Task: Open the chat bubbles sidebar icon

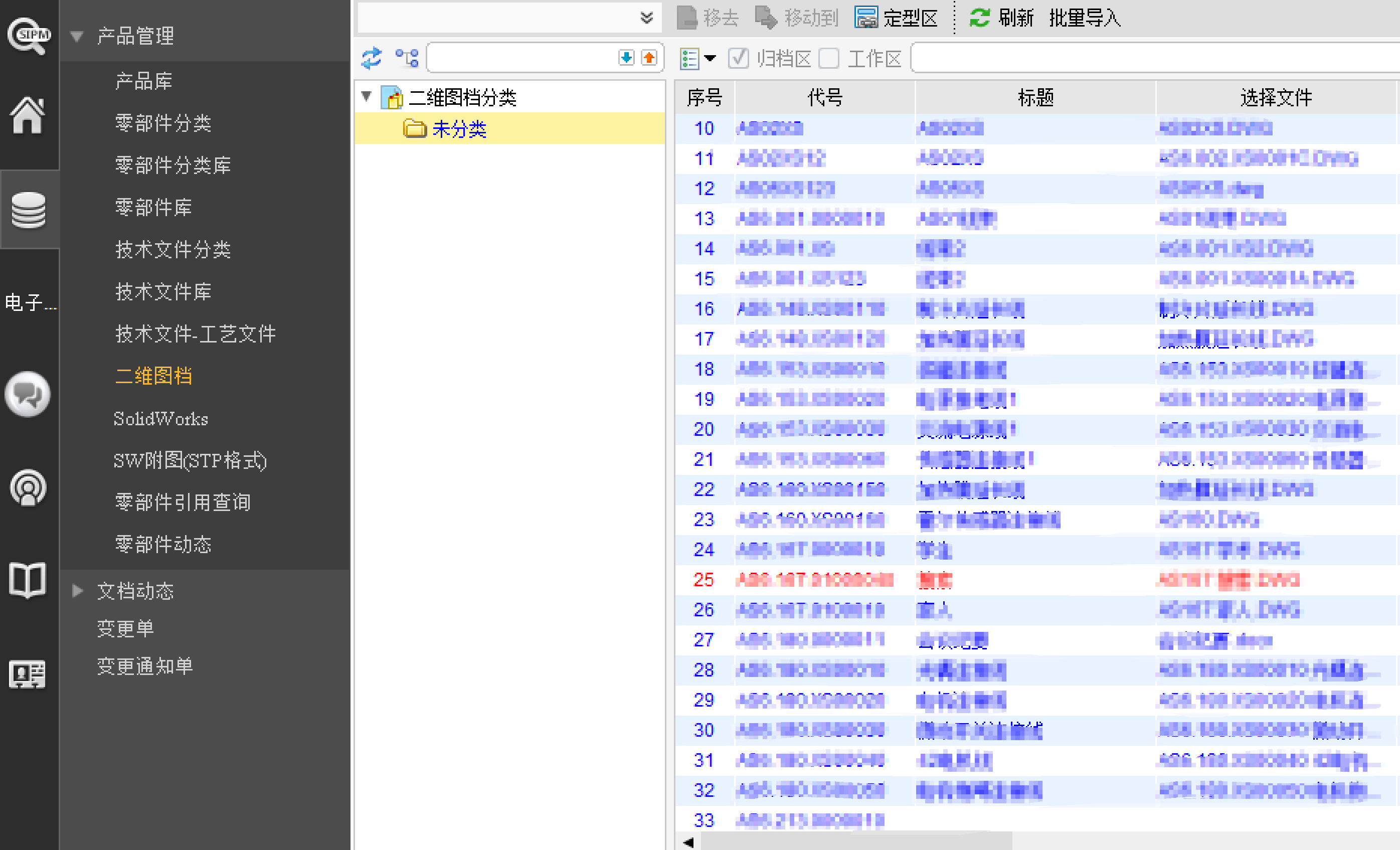Action: pos(27,394)
